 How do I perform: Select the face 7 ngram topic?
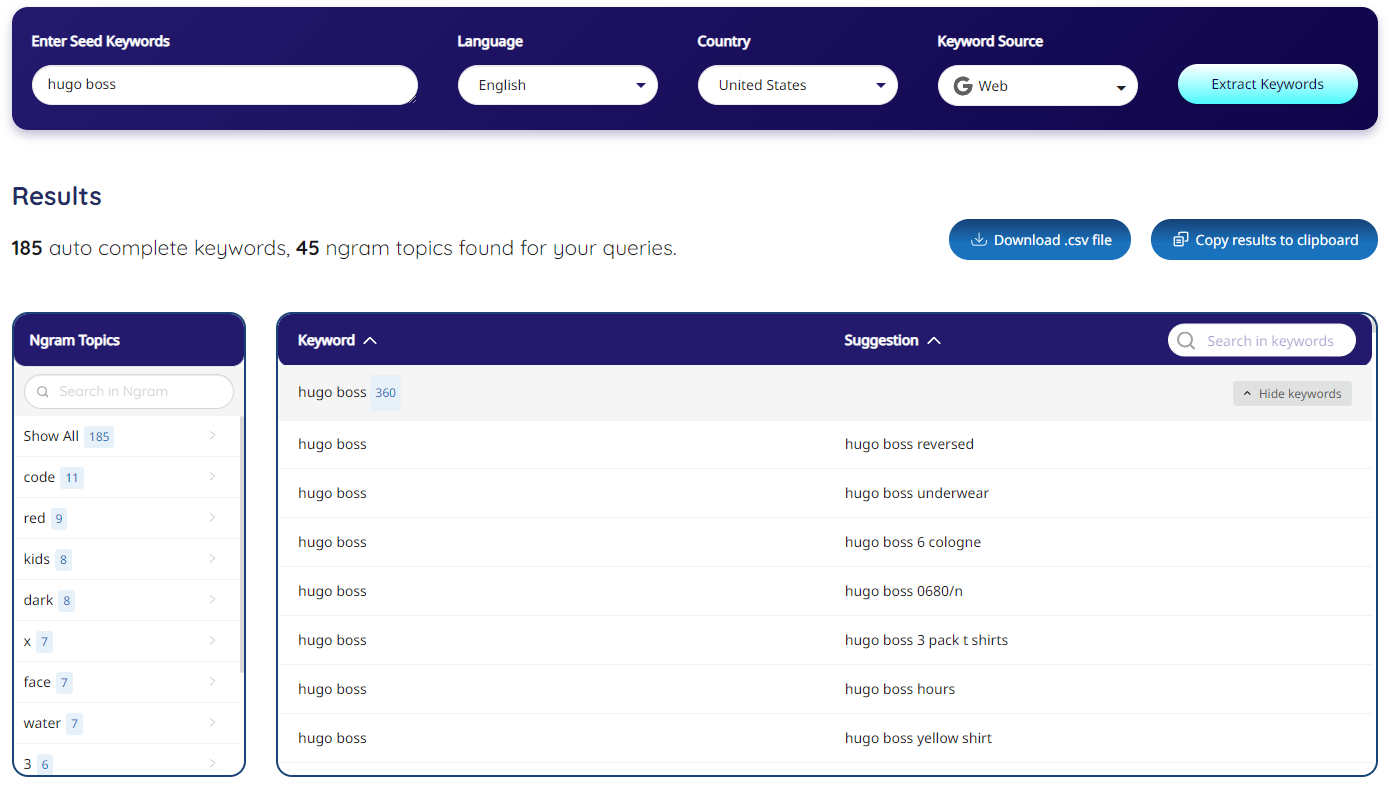click(x=127, y=682)
